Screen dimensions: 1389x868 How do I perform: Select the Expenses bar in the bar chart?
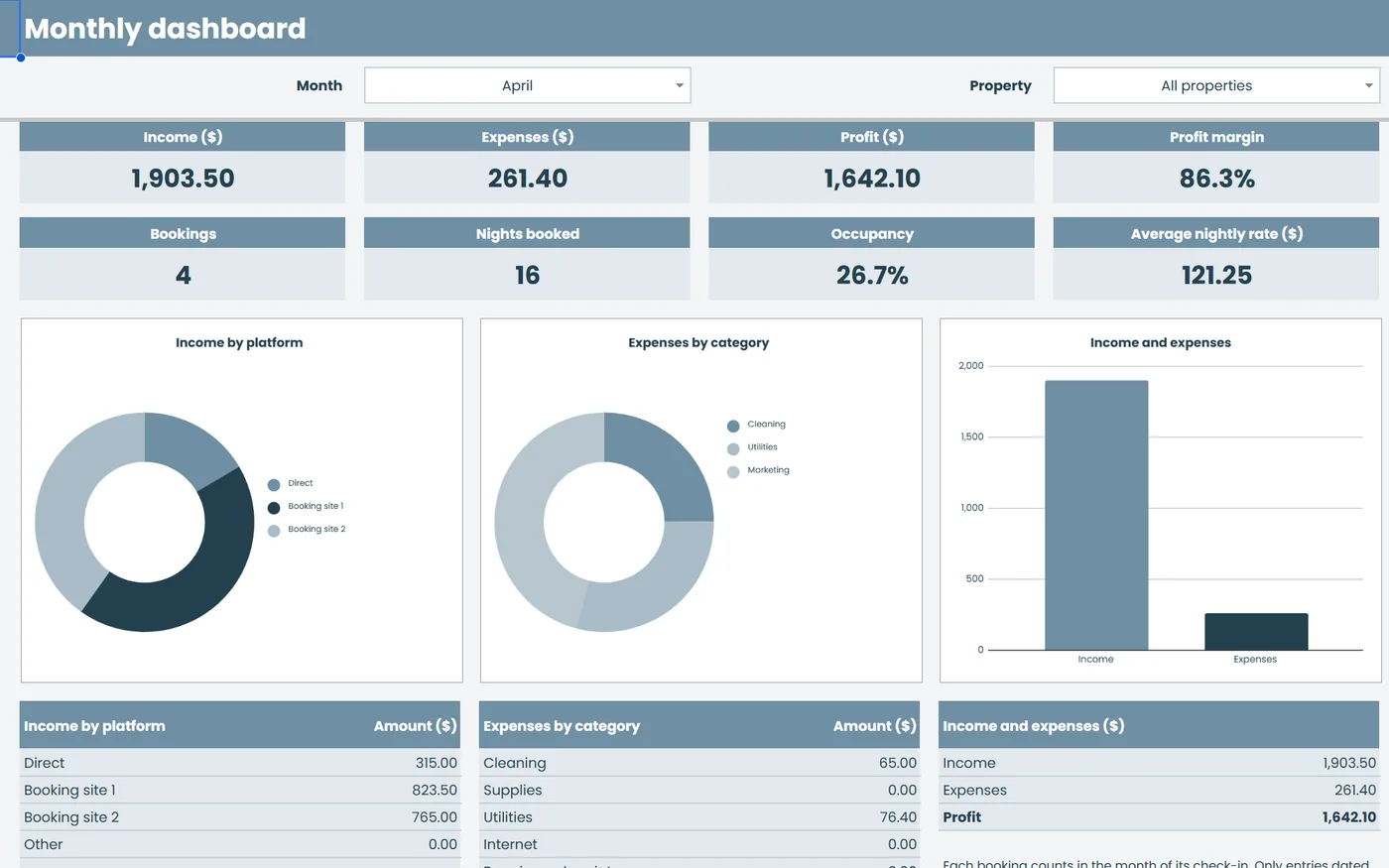1256,631
